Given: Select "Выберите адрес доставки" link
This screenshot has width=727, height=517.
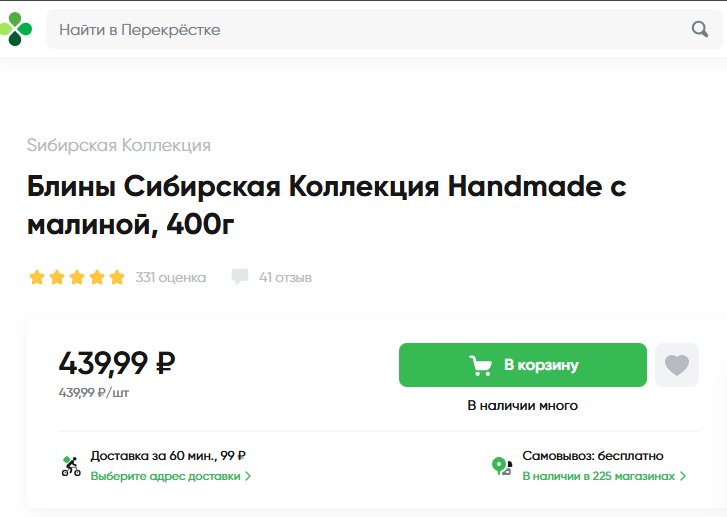Looking at the screenshot, I should pyautogui.click(x=166, y=476).
